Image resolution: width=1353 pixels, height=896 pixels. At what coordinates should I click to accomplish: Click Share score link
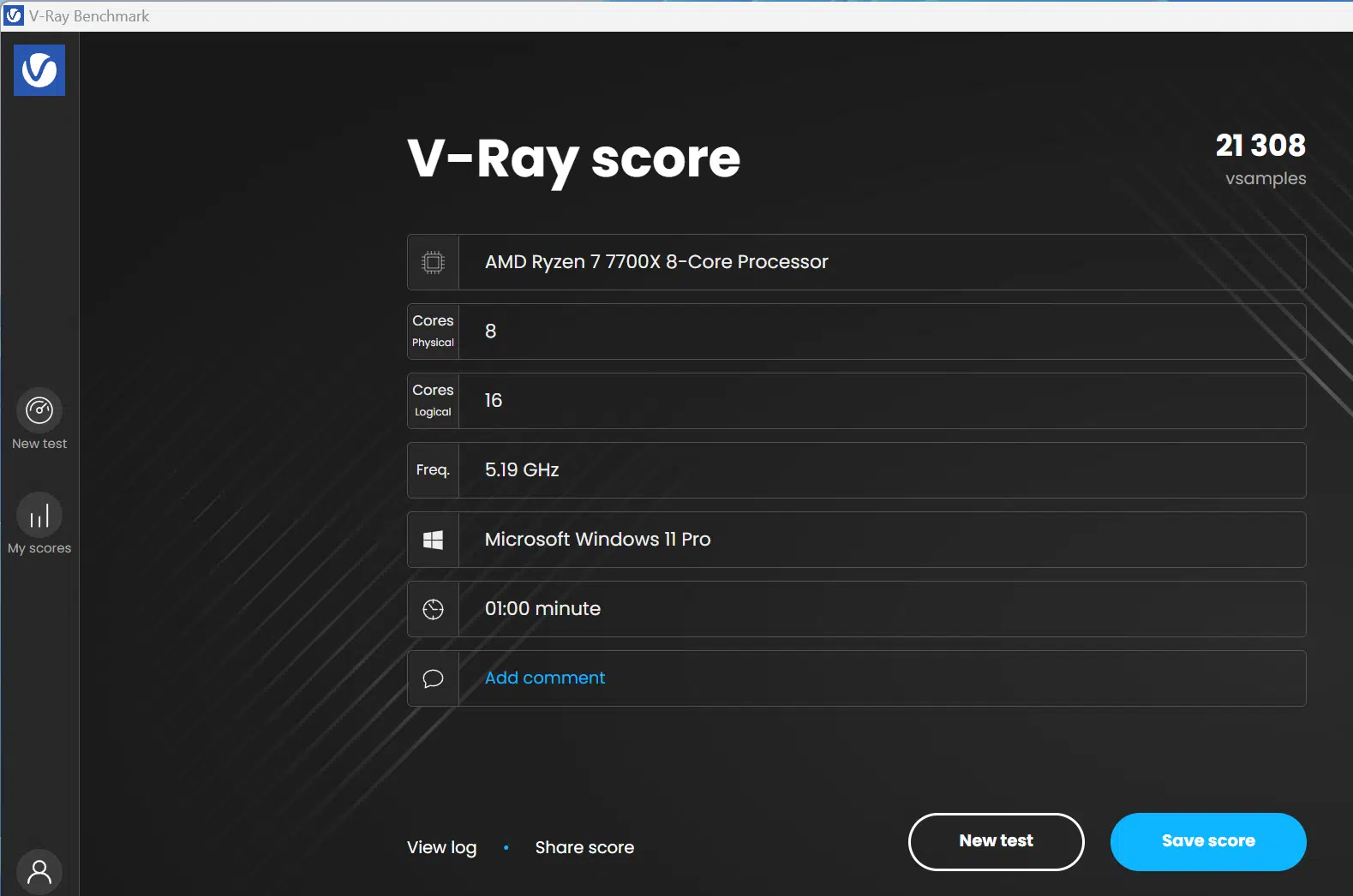(584, 847)
